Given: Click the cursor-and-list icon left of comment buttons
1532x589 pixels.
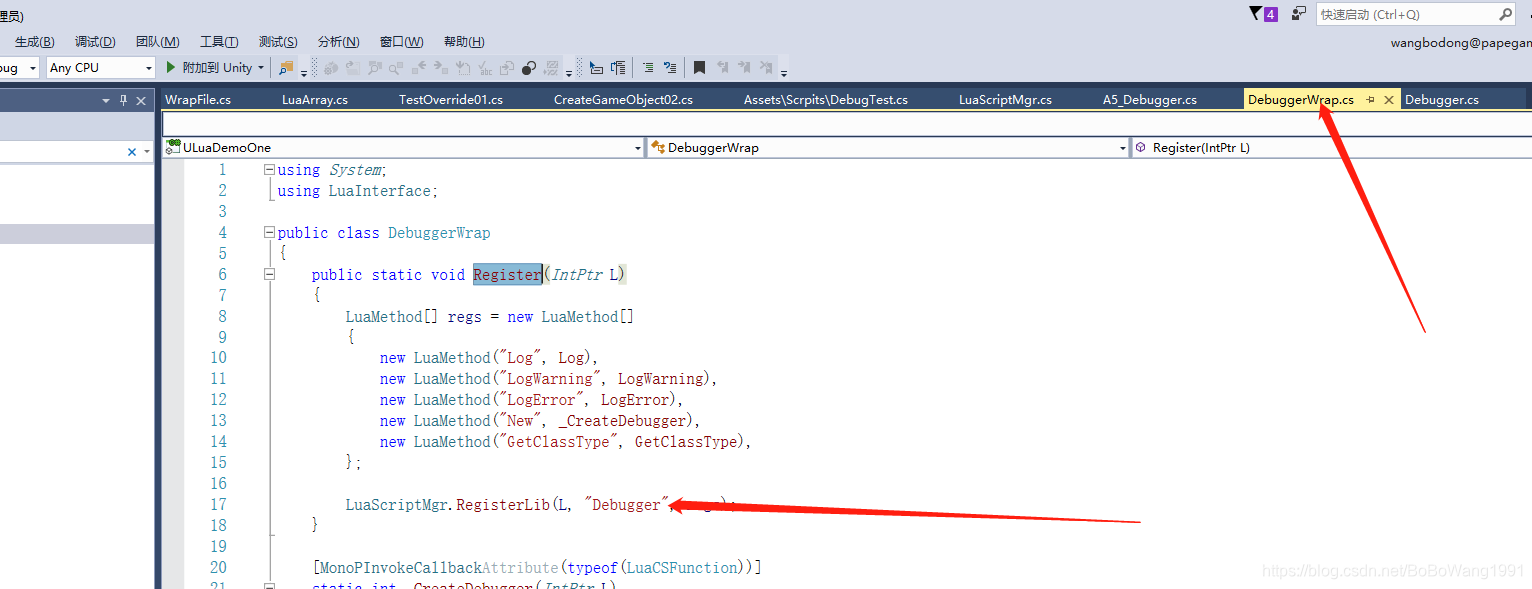Looking at the screenshot, I should [x=596, y=68].
